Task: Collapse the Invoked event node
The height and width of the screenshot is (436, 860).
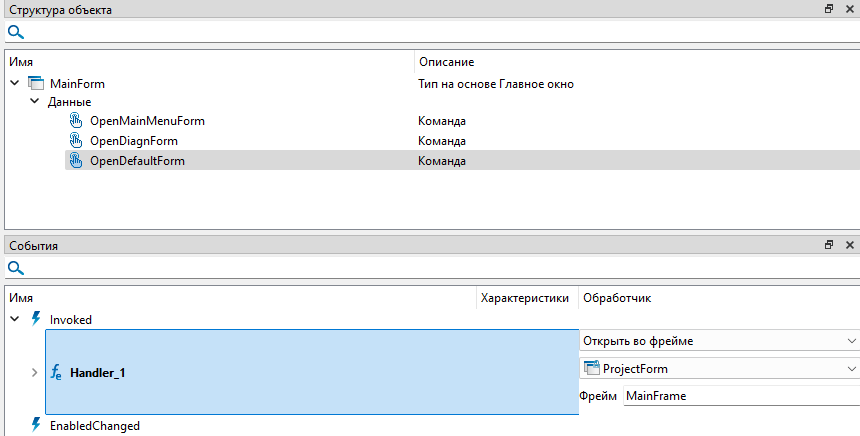Action: (x=14, y=320)
